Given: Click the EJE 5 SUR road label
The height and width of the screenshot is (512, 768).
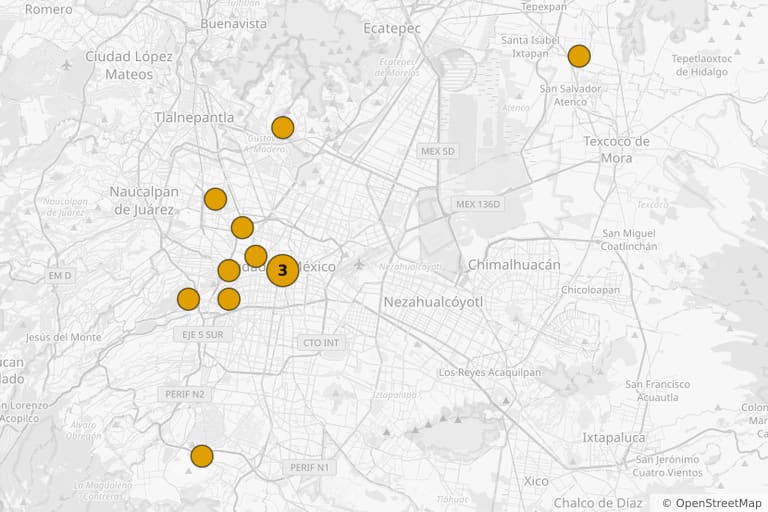Looking at the screenshot, I should pyautogui.click(x=203, y=335).
